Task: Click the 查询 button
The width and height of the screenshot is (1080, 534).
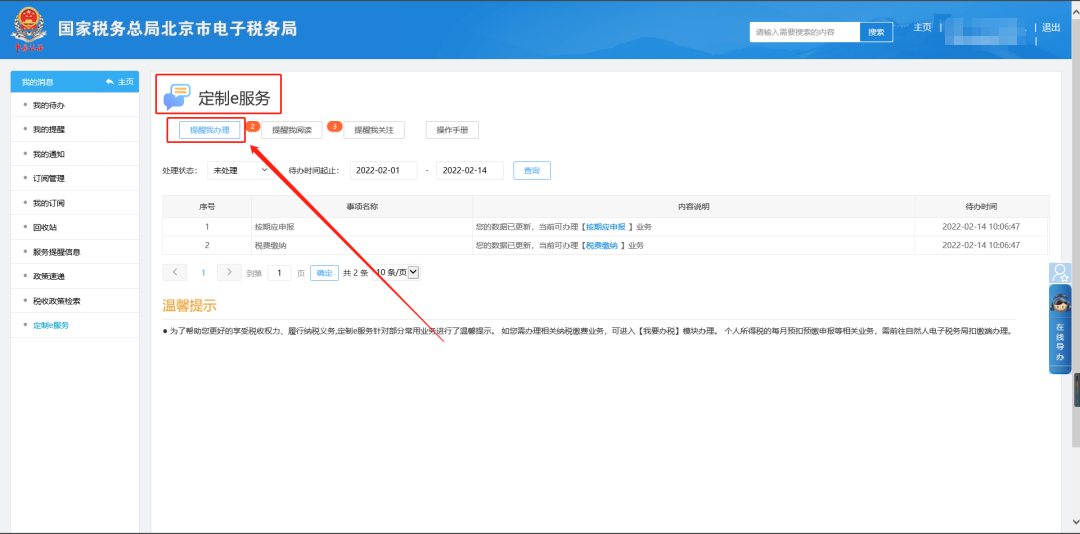Action: click(x=532, y=170)
